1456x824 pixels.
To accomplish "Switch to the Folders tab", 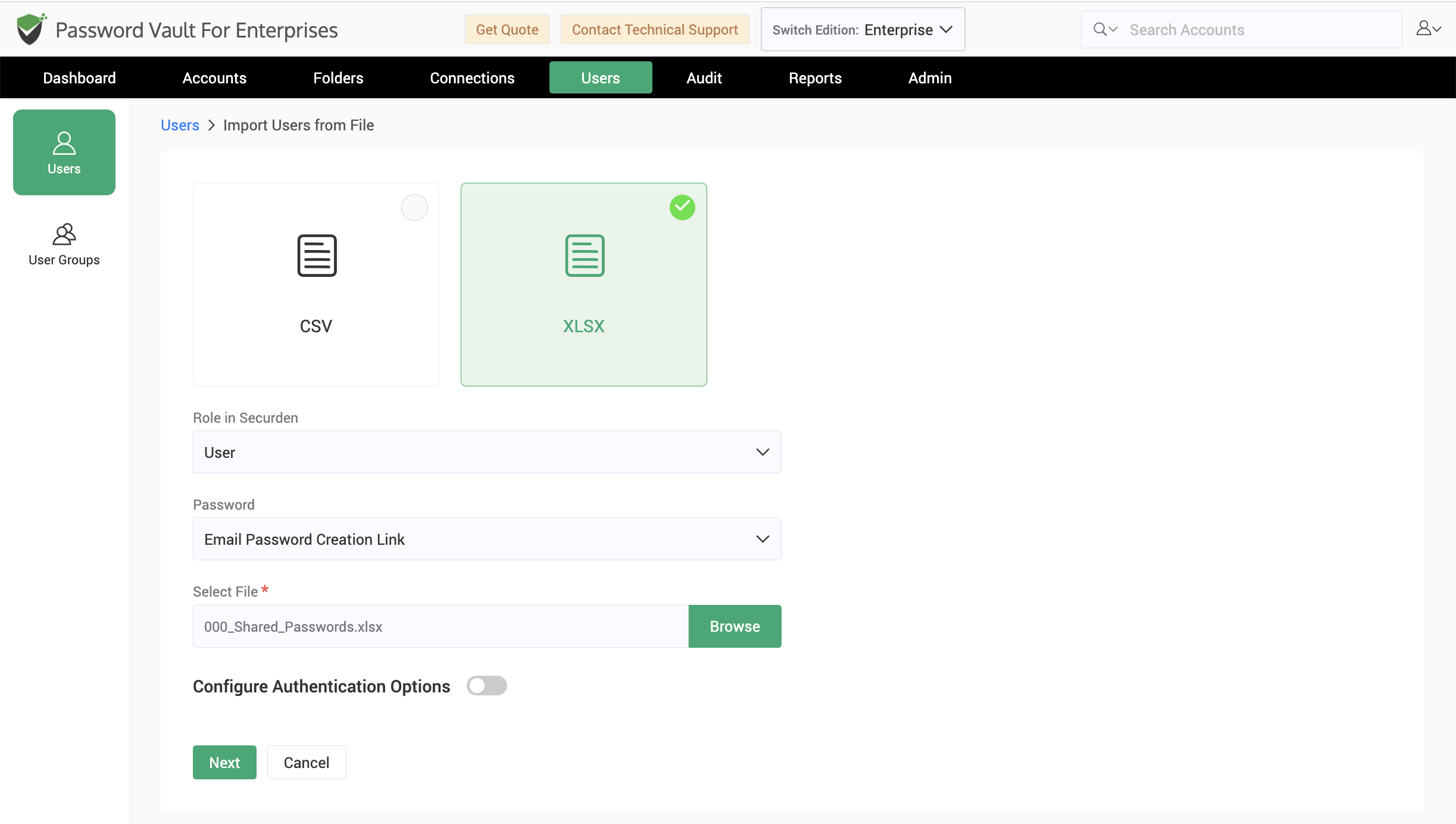I will 338,78.
